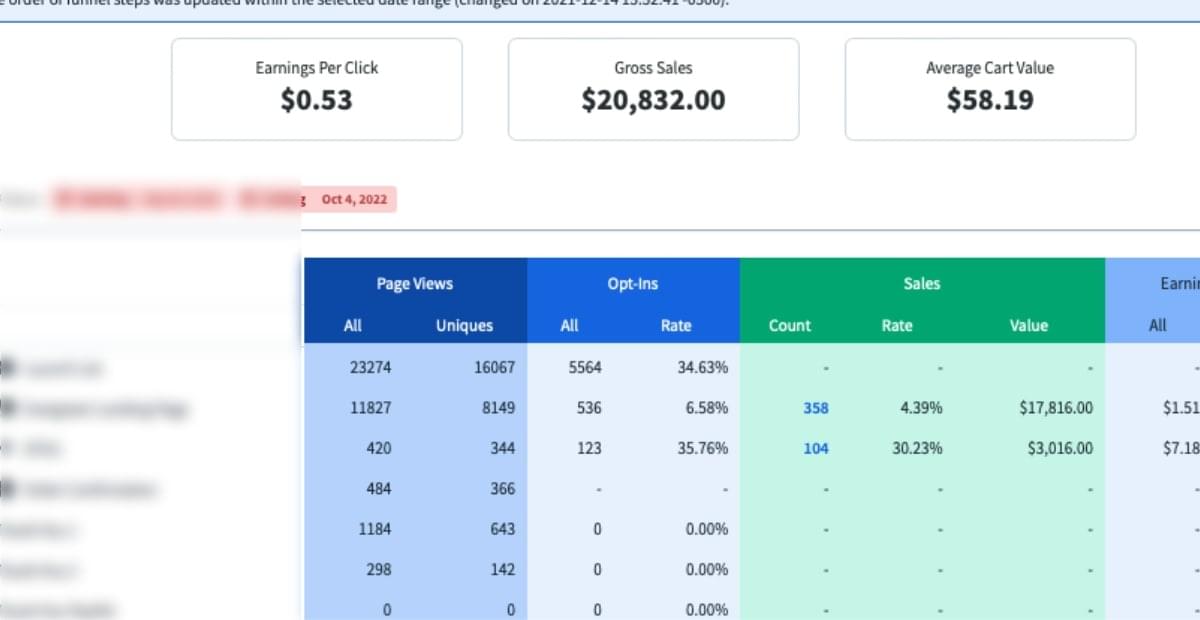Click the $0.53 earnings per click value

(x=317, y=100)
